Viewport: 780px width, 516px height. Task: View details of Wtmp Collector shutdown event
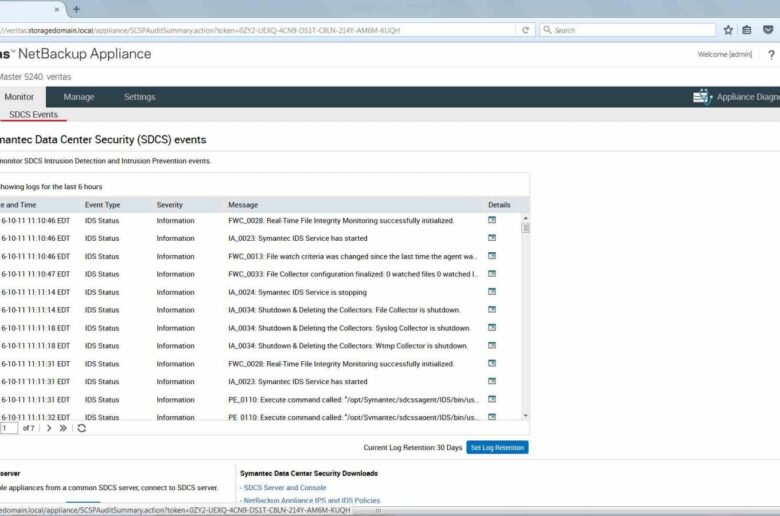491,345
